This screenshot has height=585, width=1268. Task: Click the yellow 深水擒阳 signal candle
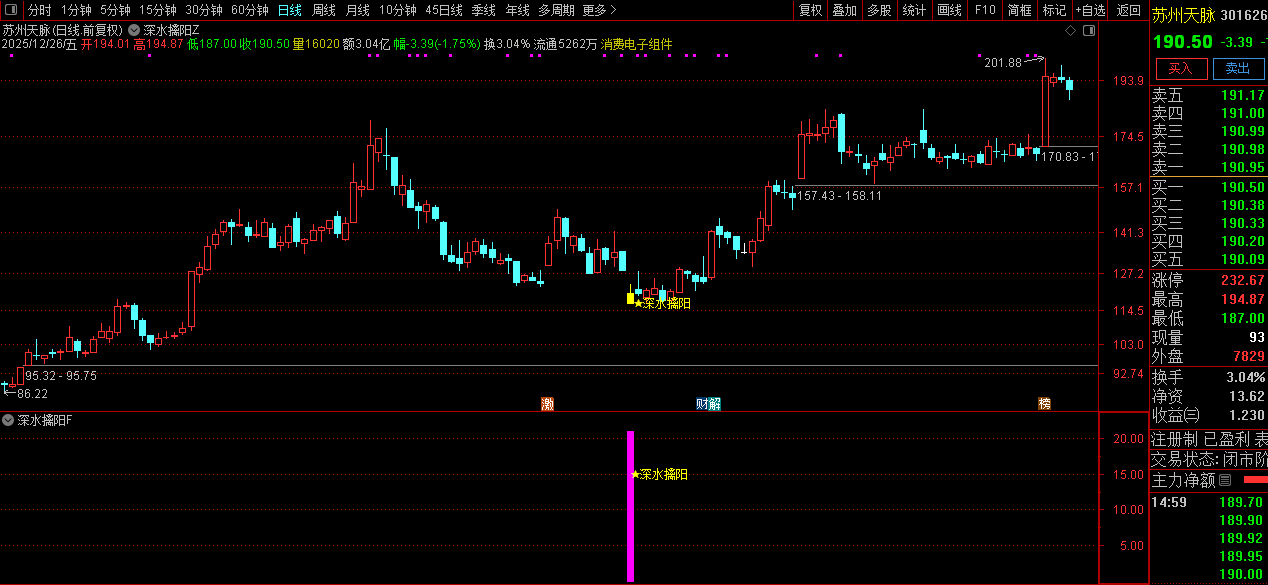point(630,297)
